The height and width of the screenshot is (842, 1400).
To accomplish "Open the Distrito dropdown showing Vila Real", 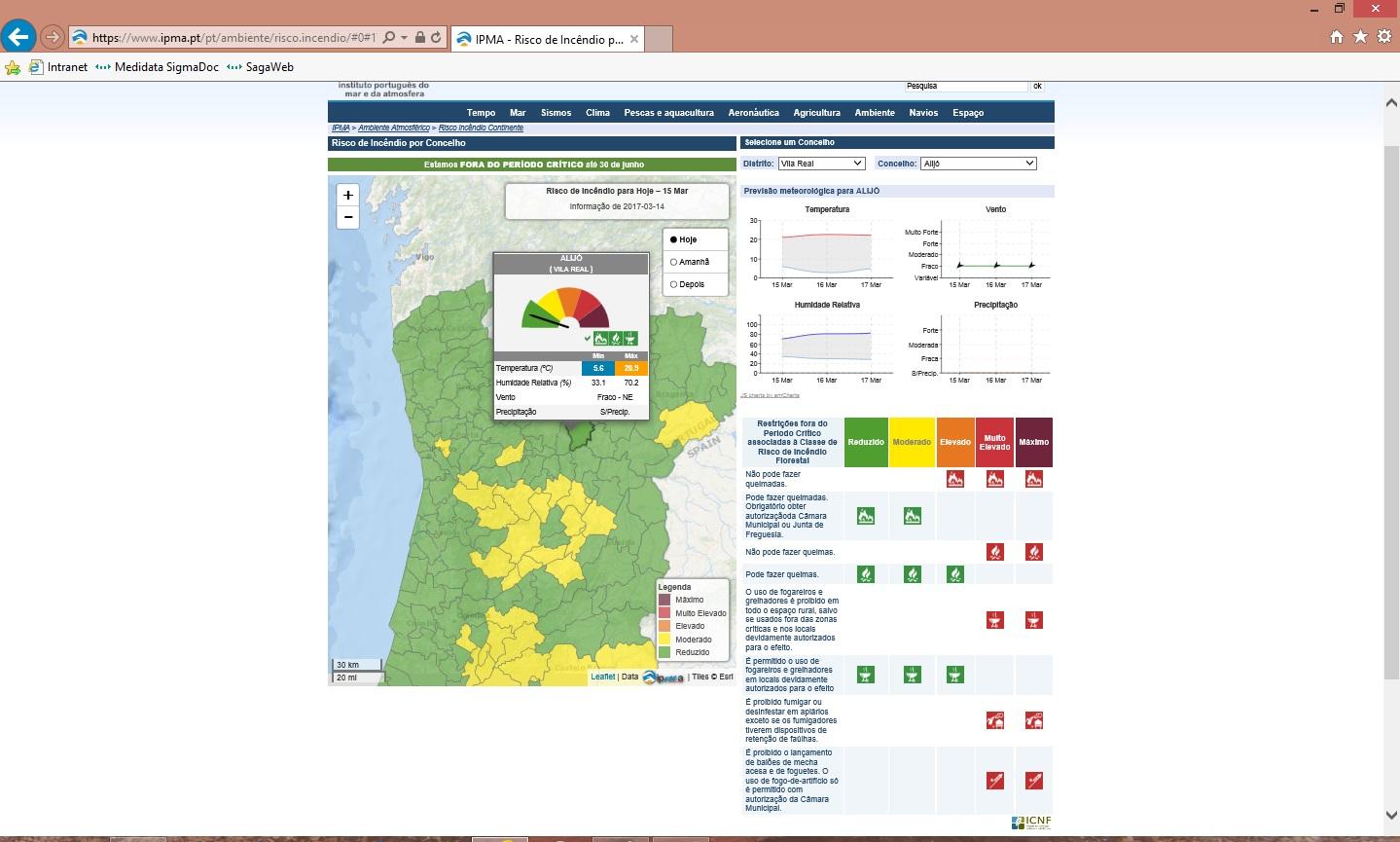I will point(820,164).
